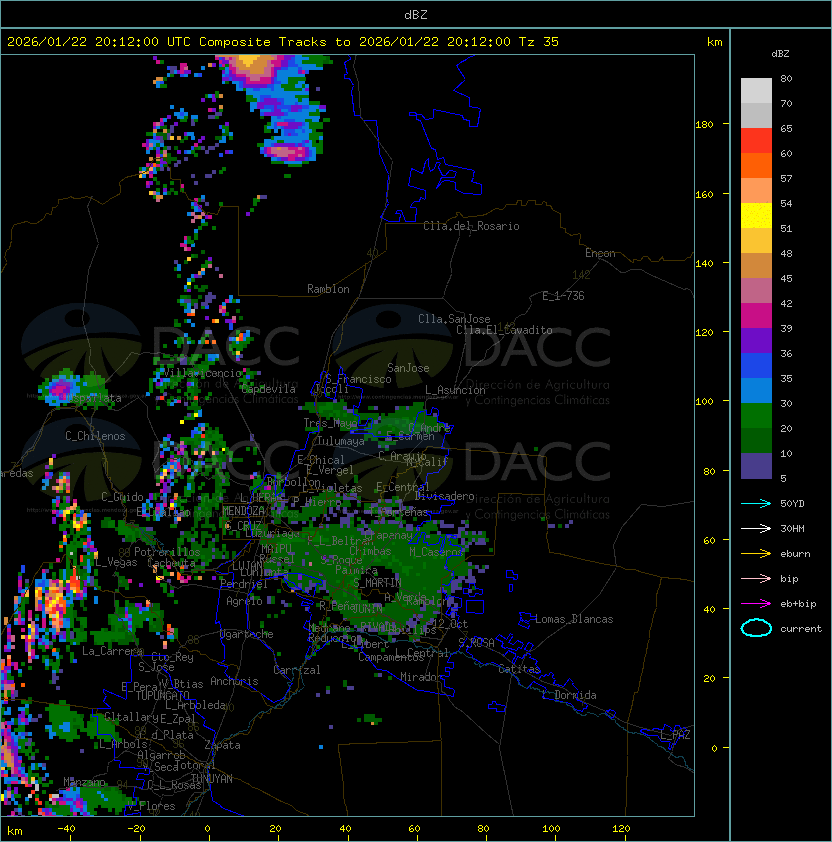Click the 'dBZ' title at window top
Viewport: 832px width, 842px height.
[416, 15]
